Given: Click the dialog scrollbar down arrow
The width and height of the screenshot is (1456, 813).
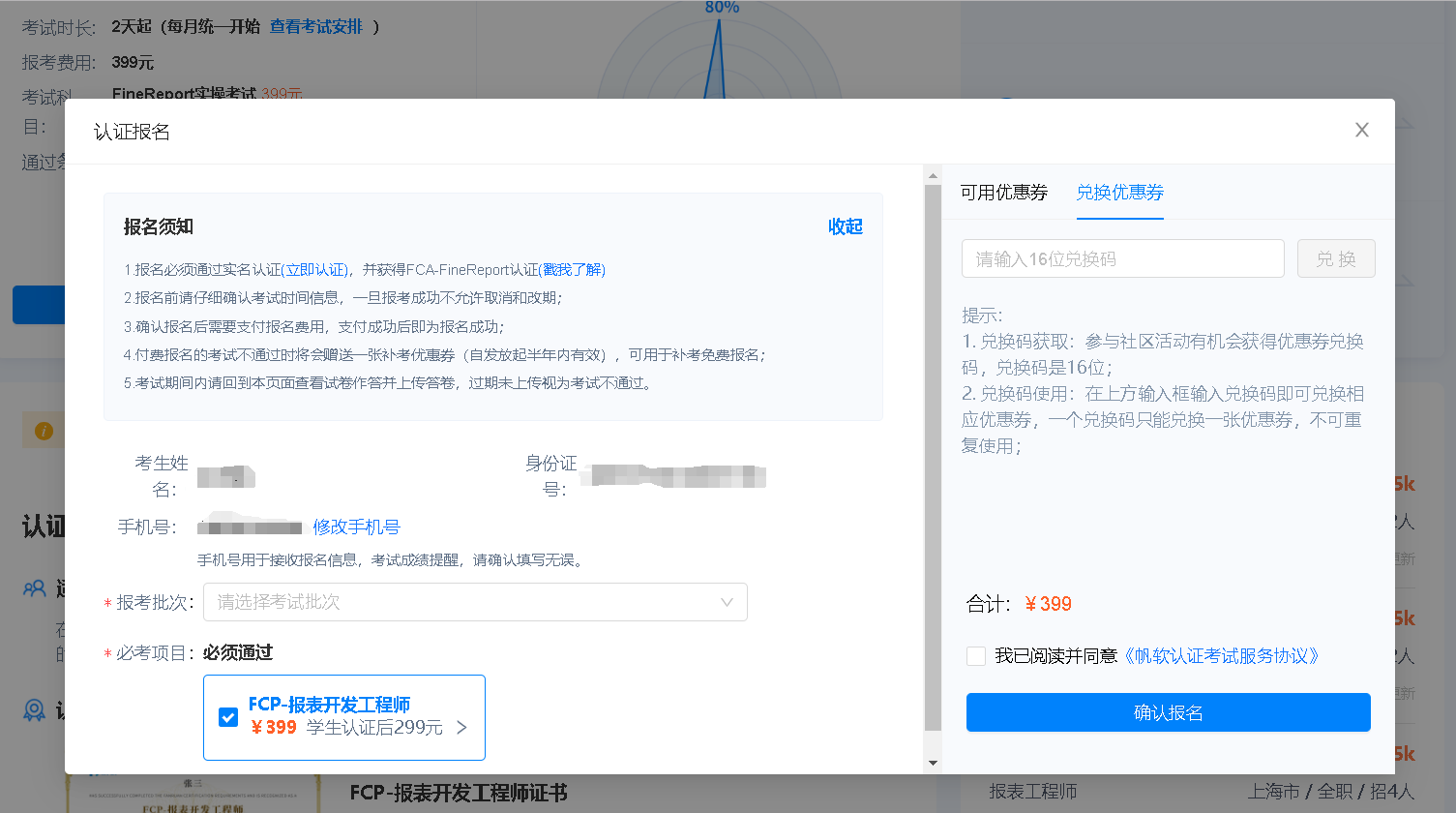Looking at the screenshot, I should click(x=933, y=763).
